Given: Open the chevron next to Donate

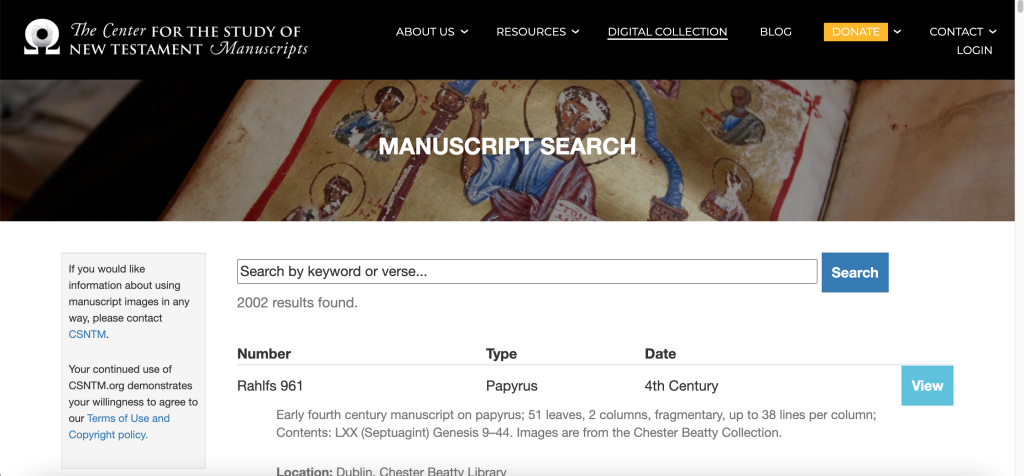Looking at the screenshot, I should 897,32.
